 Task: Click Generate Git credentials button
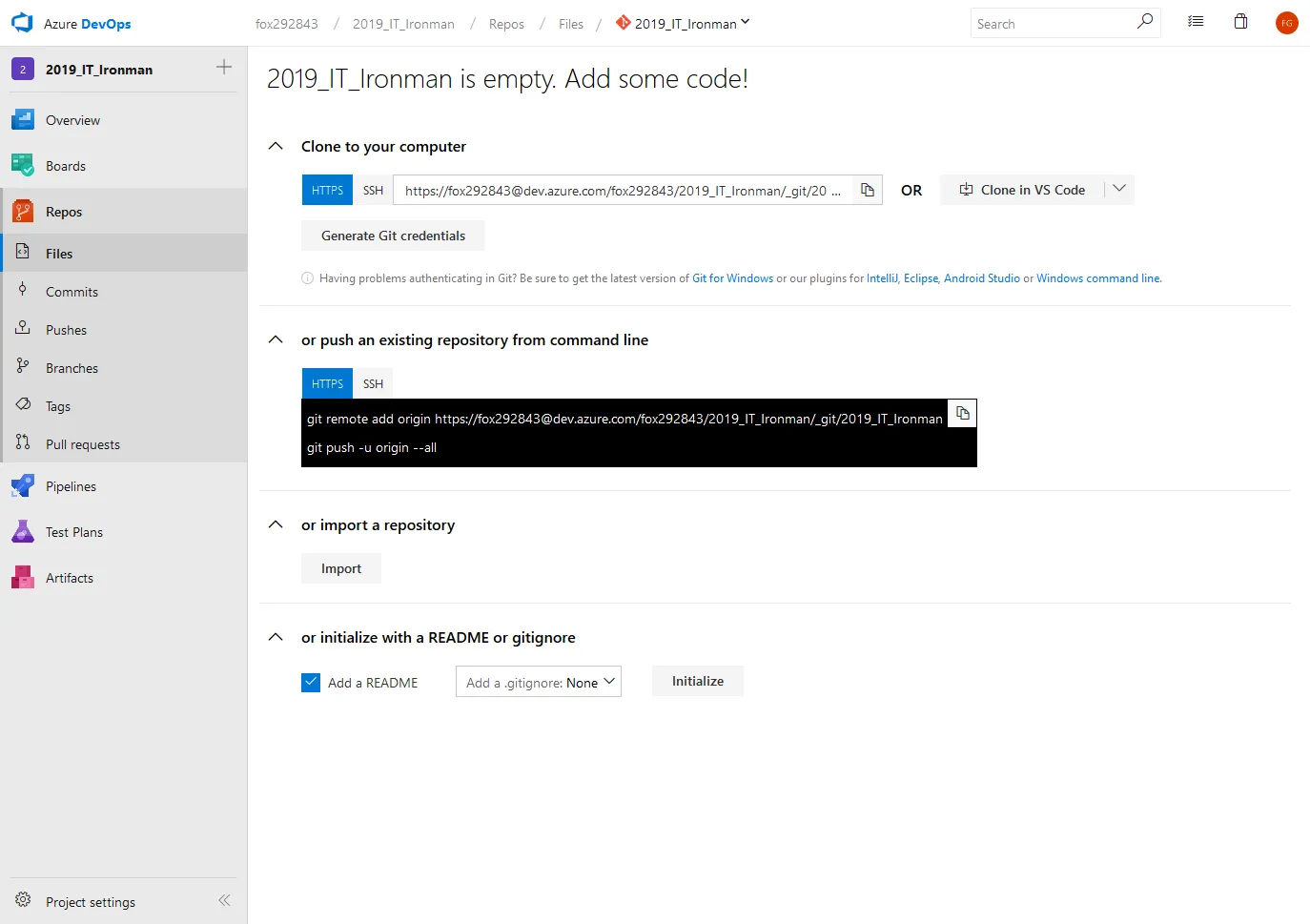click(393, 236)
